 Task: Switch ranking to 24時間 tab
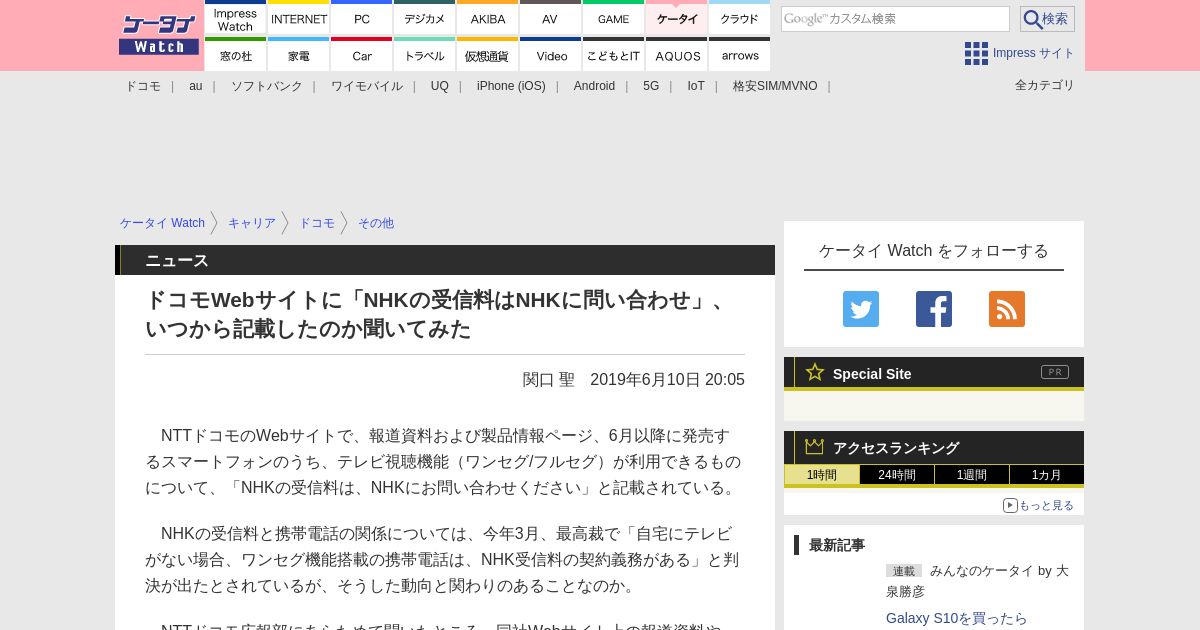[897, 475]
